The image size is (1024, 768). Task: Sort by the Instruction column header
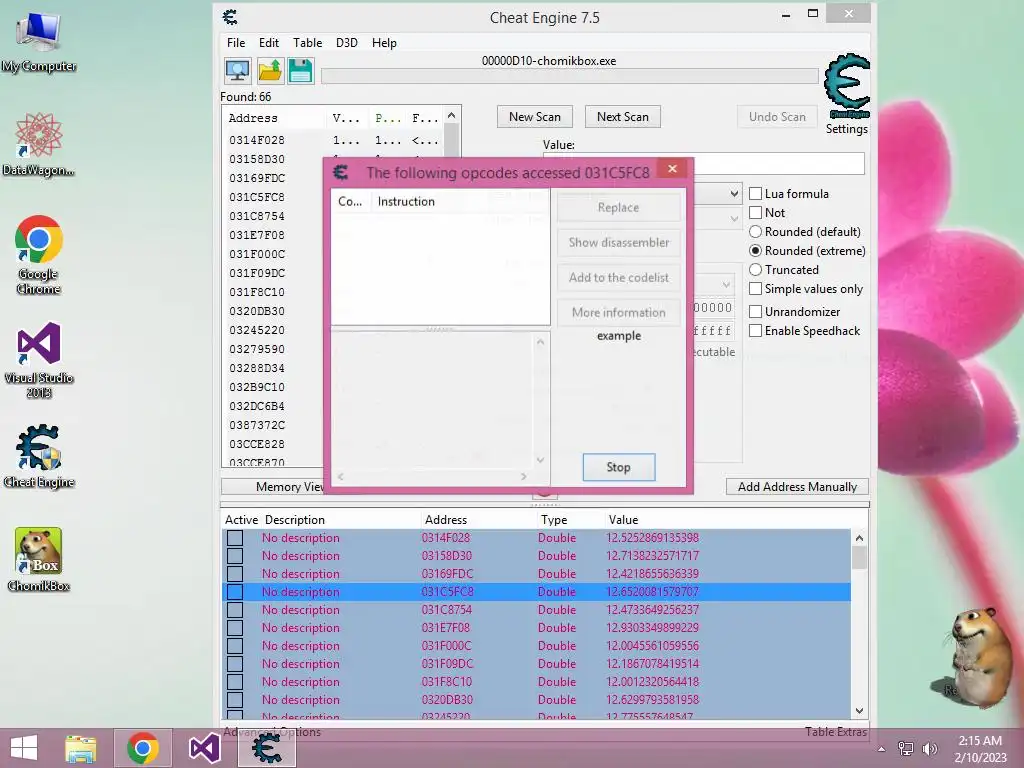pos(406,201)
